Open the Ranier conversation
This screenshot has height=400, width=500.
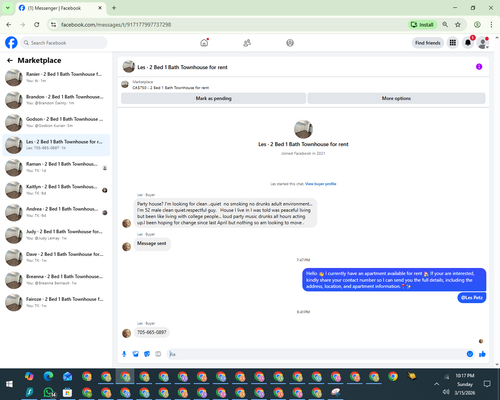pos(56,77)
